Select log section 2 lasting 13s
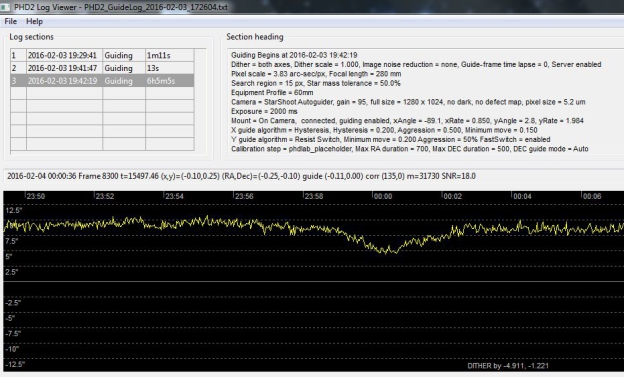Image resolution: width=624 pixels, height=377 pixels. pos(102,68)
